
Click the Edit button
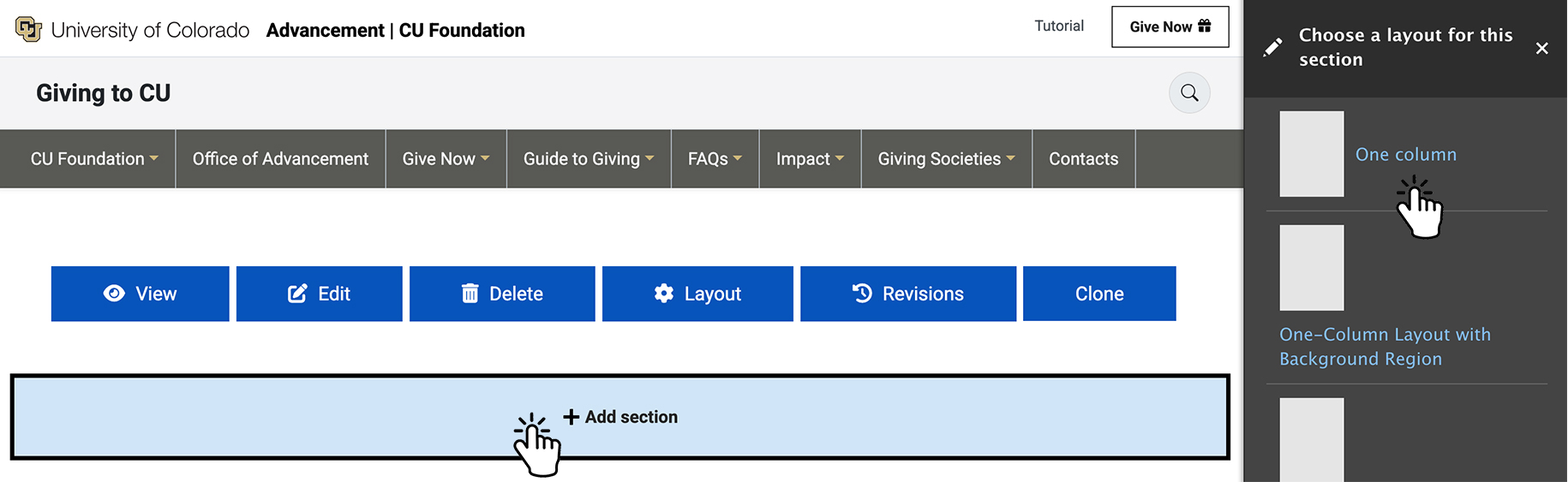(319, 294)
